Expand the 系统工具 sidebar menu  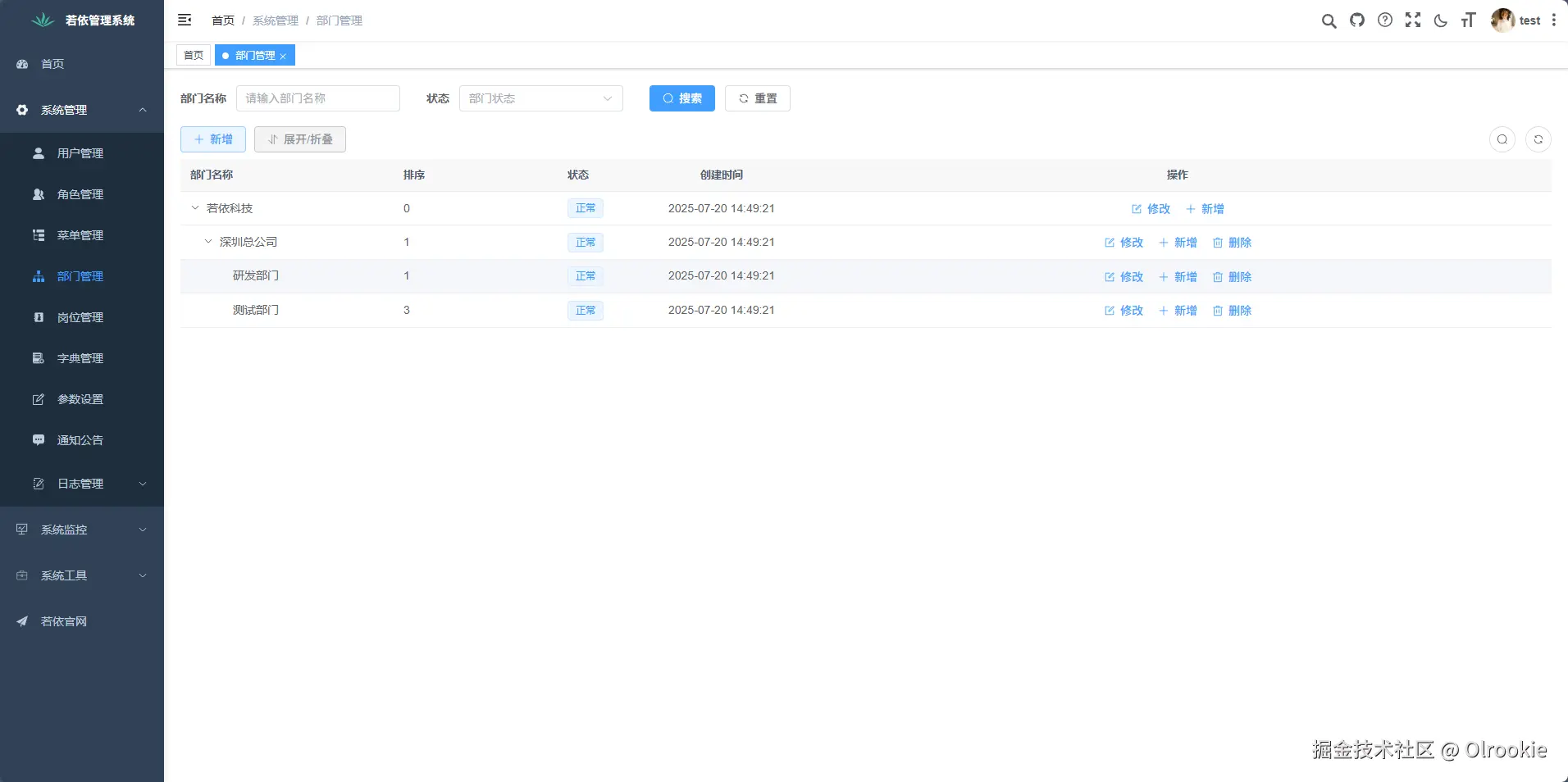(x=82, y=575)
